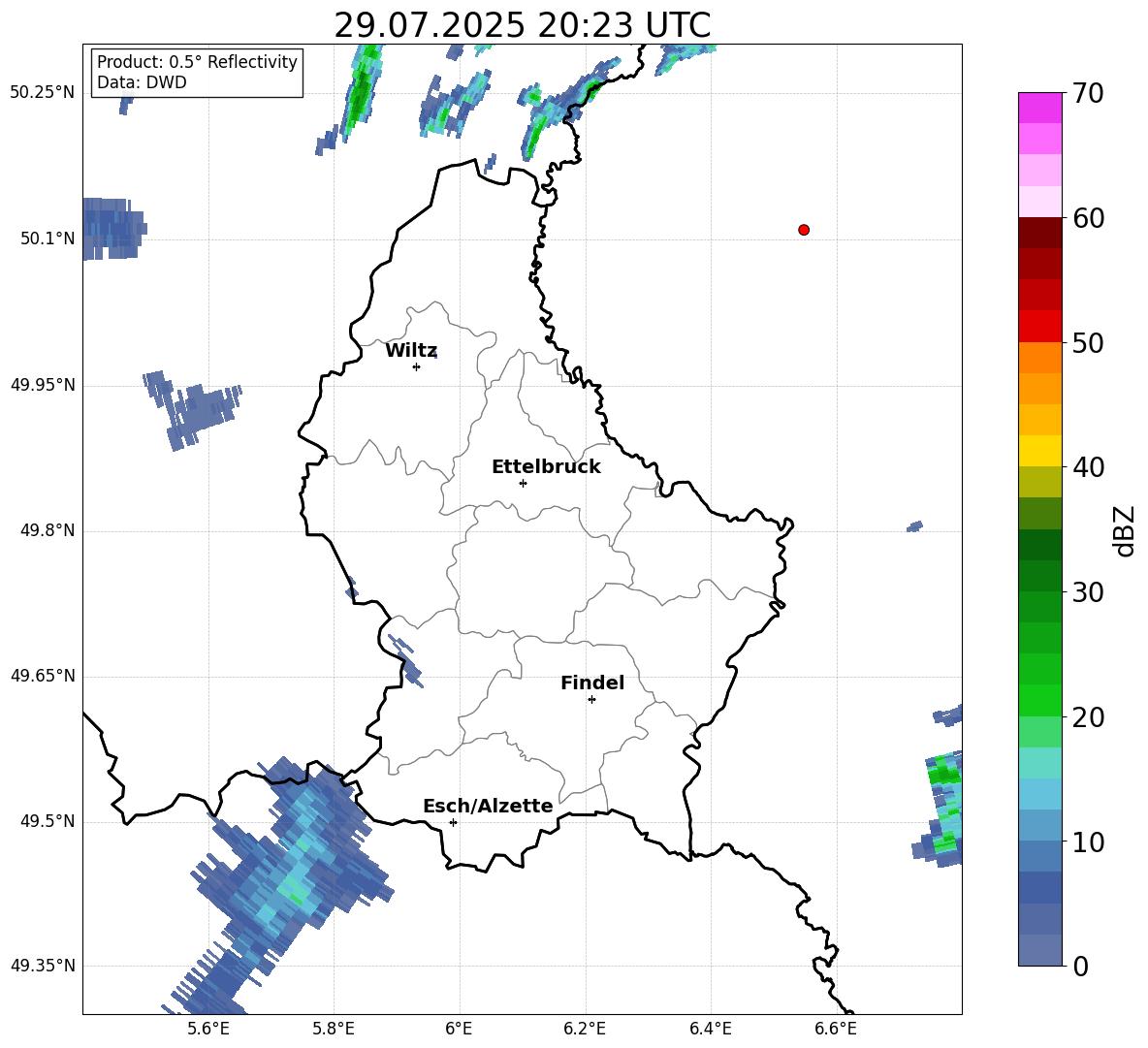The width and height of the screenshot is (1148, 1048).
Task: Click the dBZ colorbar axis label
Action: click(x=1123, y=530)
